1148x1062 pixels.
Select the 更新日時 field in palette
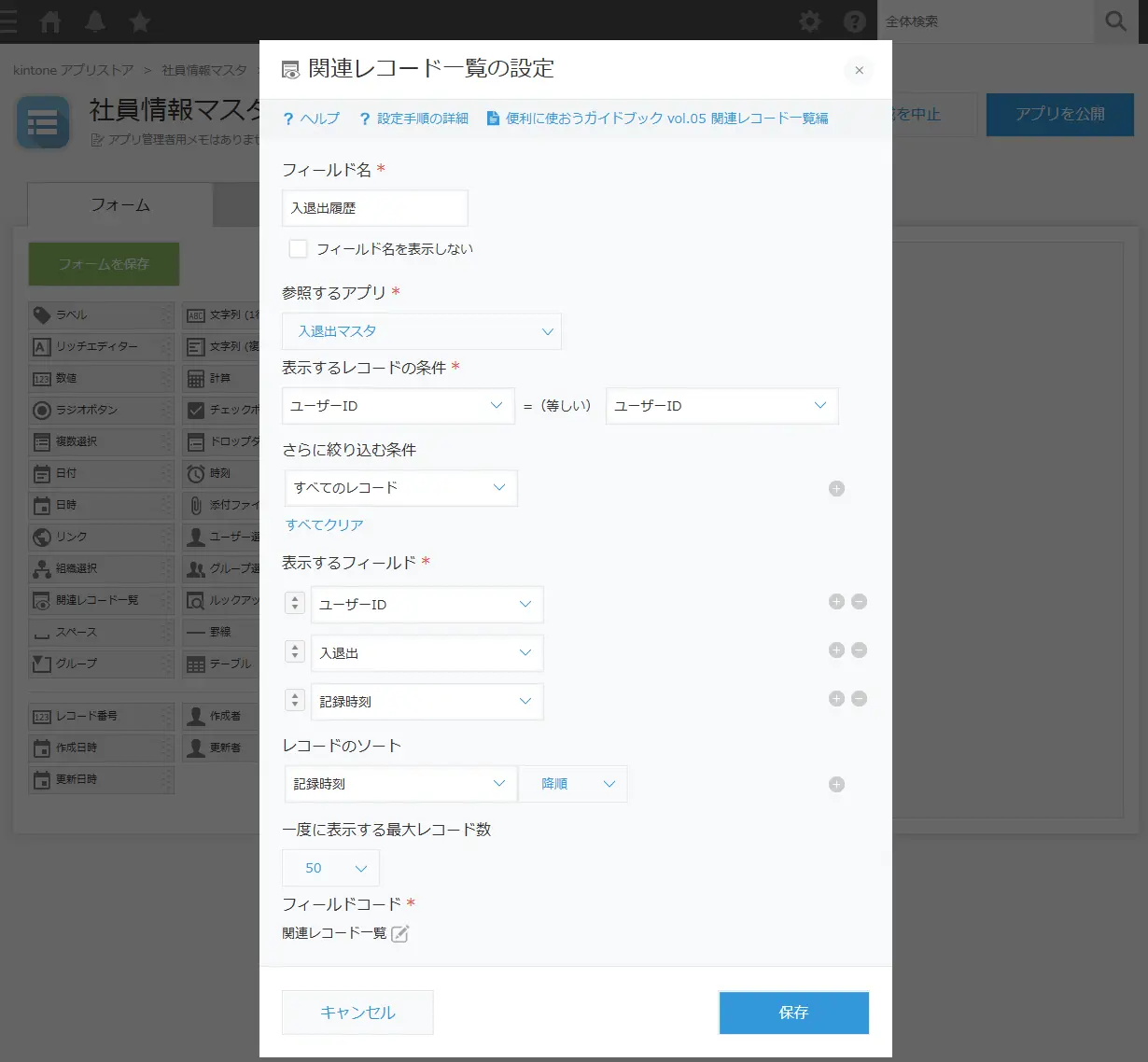[x=102, y=780]
